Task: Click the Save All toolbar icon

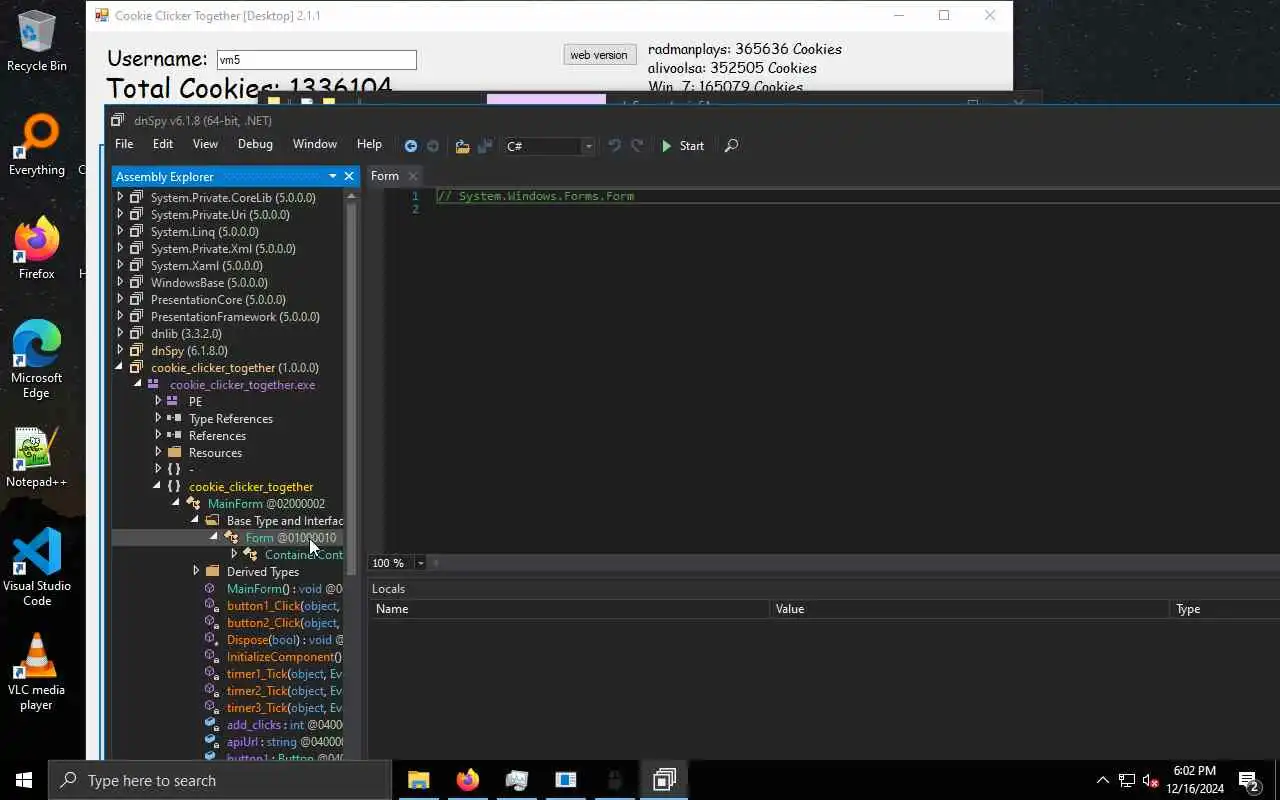Action: click(x=485, y=146)
